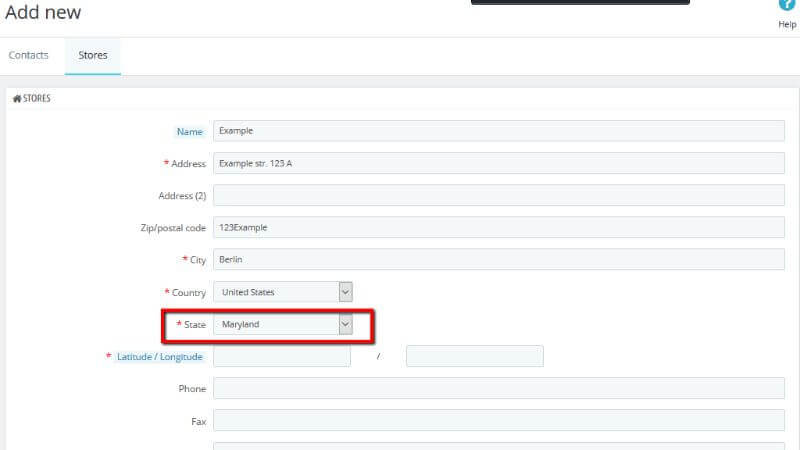Click the Zip/postal code label
Screen dimensions: 800x450
tap(172, 228)
